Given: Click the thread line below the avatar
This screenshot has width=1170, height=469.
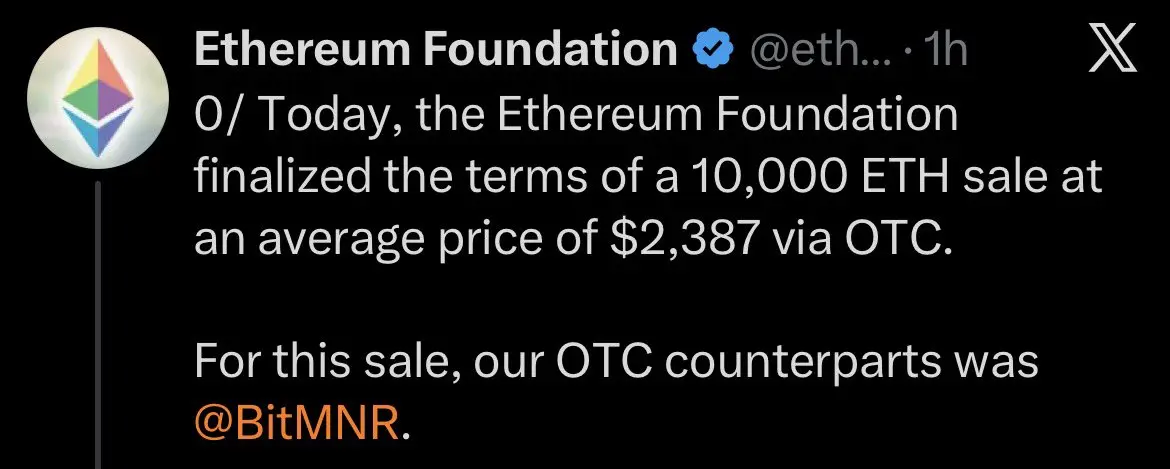Looking at the screenshot, I should coord(97,320).
